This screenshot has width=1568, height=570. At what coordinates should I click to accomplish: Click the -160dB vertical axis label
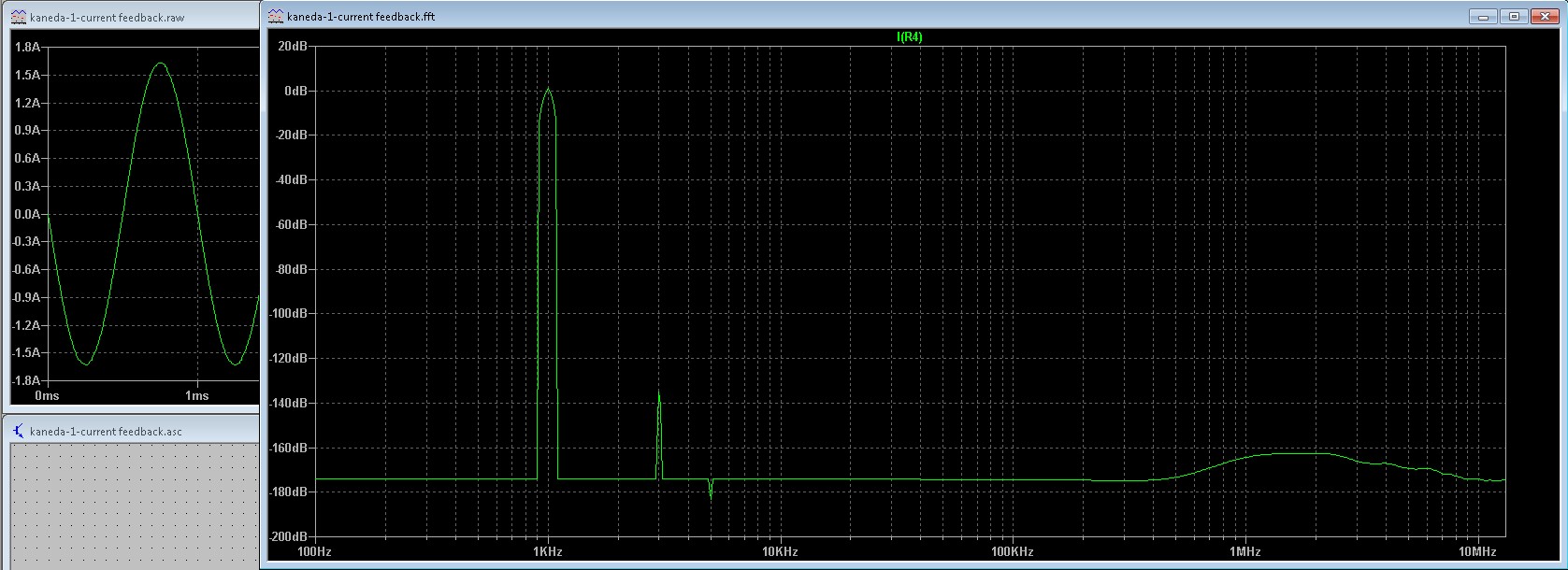289,448
